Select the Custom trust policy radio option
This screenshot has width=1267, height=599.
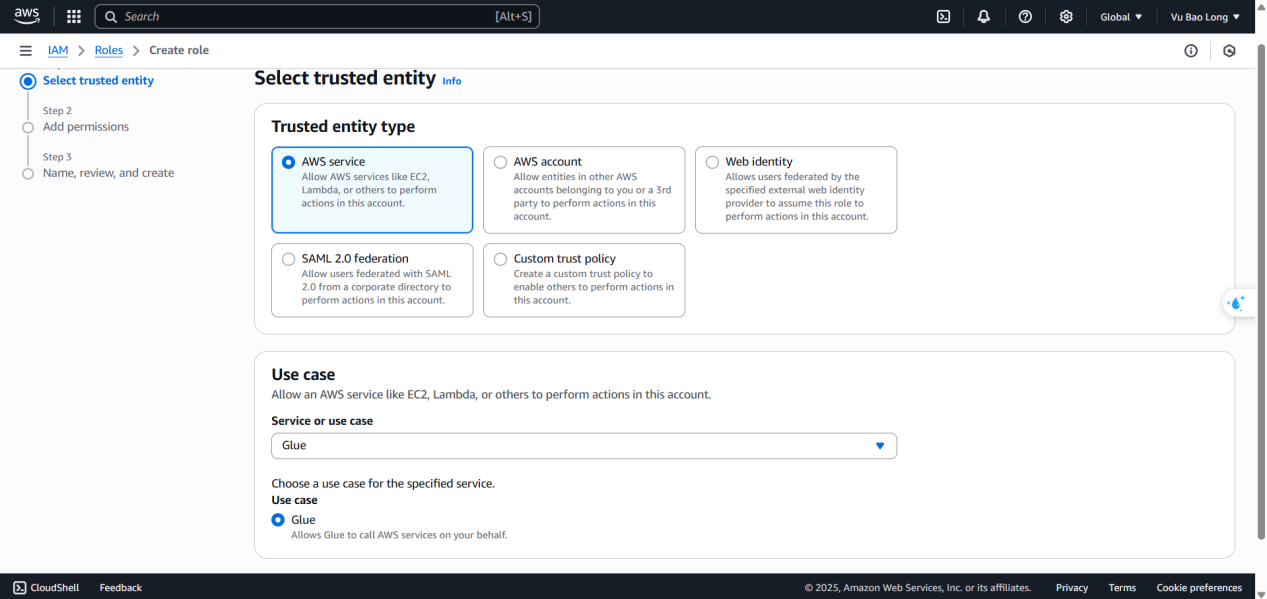[501, 259]
